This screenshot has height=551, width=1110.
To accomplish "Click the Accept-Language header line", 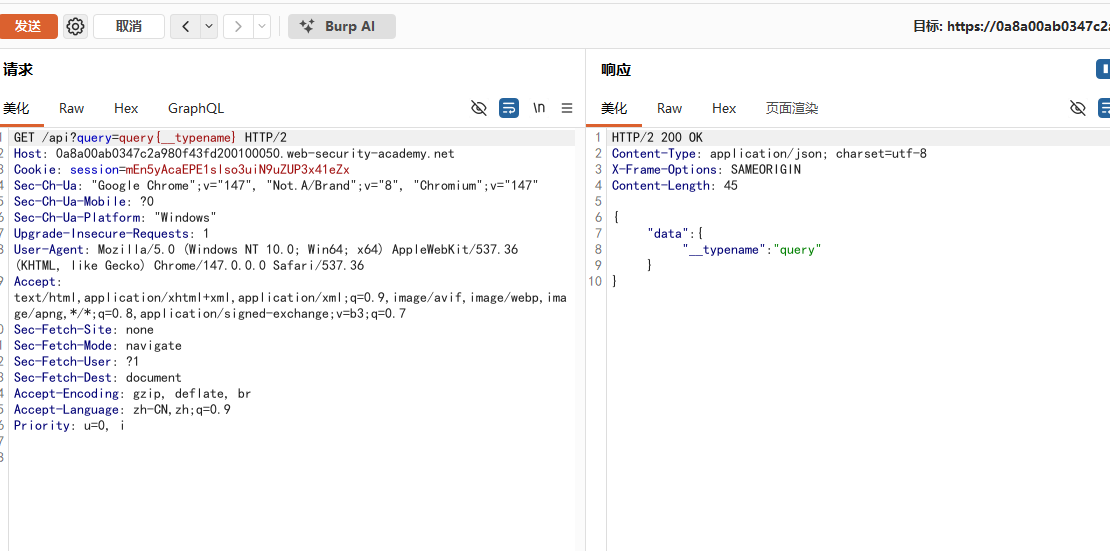I will click(x=122, y=409).
